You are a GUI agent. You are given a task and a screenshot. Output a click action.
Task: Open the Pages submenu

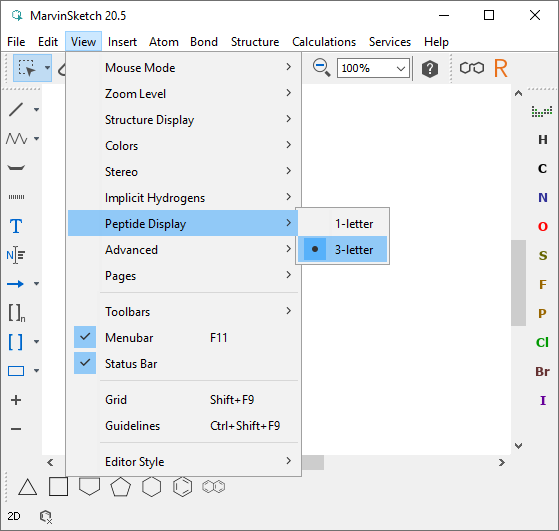183,276
